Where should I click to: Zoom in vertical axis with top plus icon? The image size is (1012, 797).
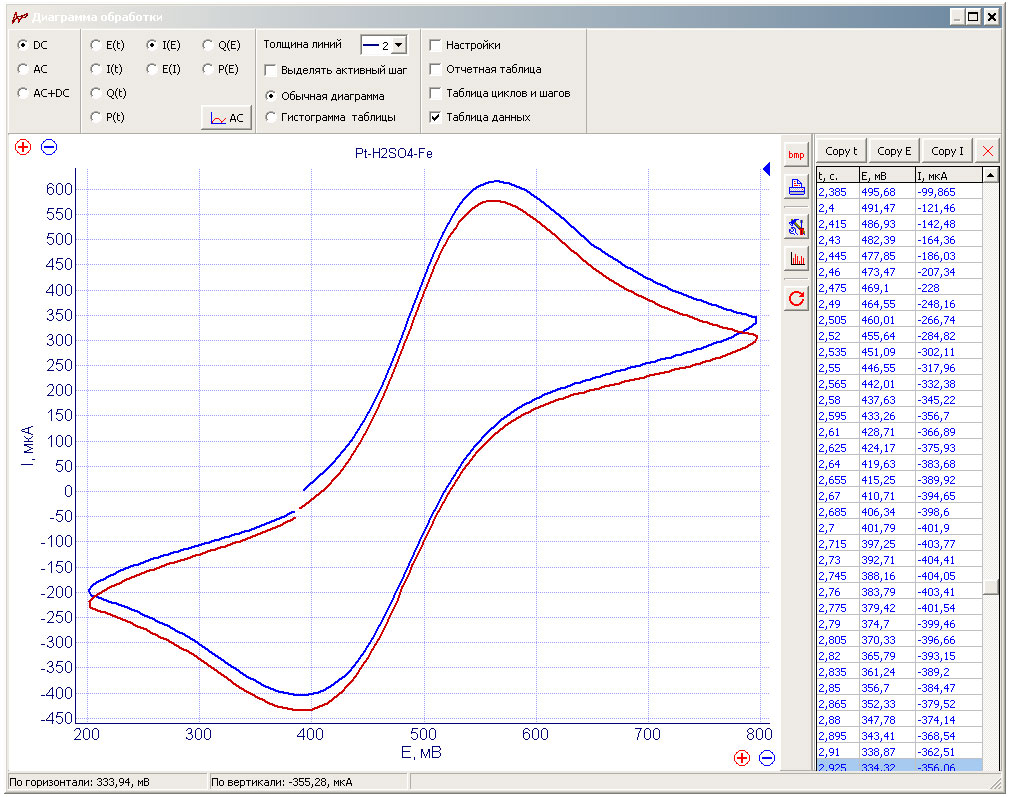tap(23, 147)
